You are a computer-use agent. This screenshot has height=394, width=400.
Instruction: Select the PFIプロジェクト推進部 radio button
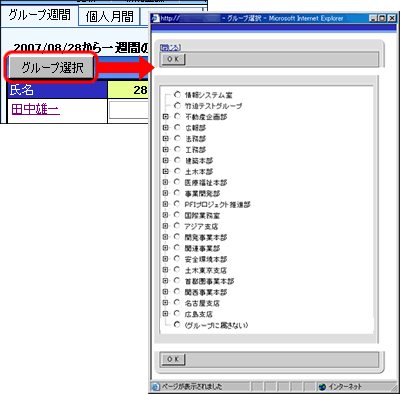pyautogui.click(x=177, y=204)
